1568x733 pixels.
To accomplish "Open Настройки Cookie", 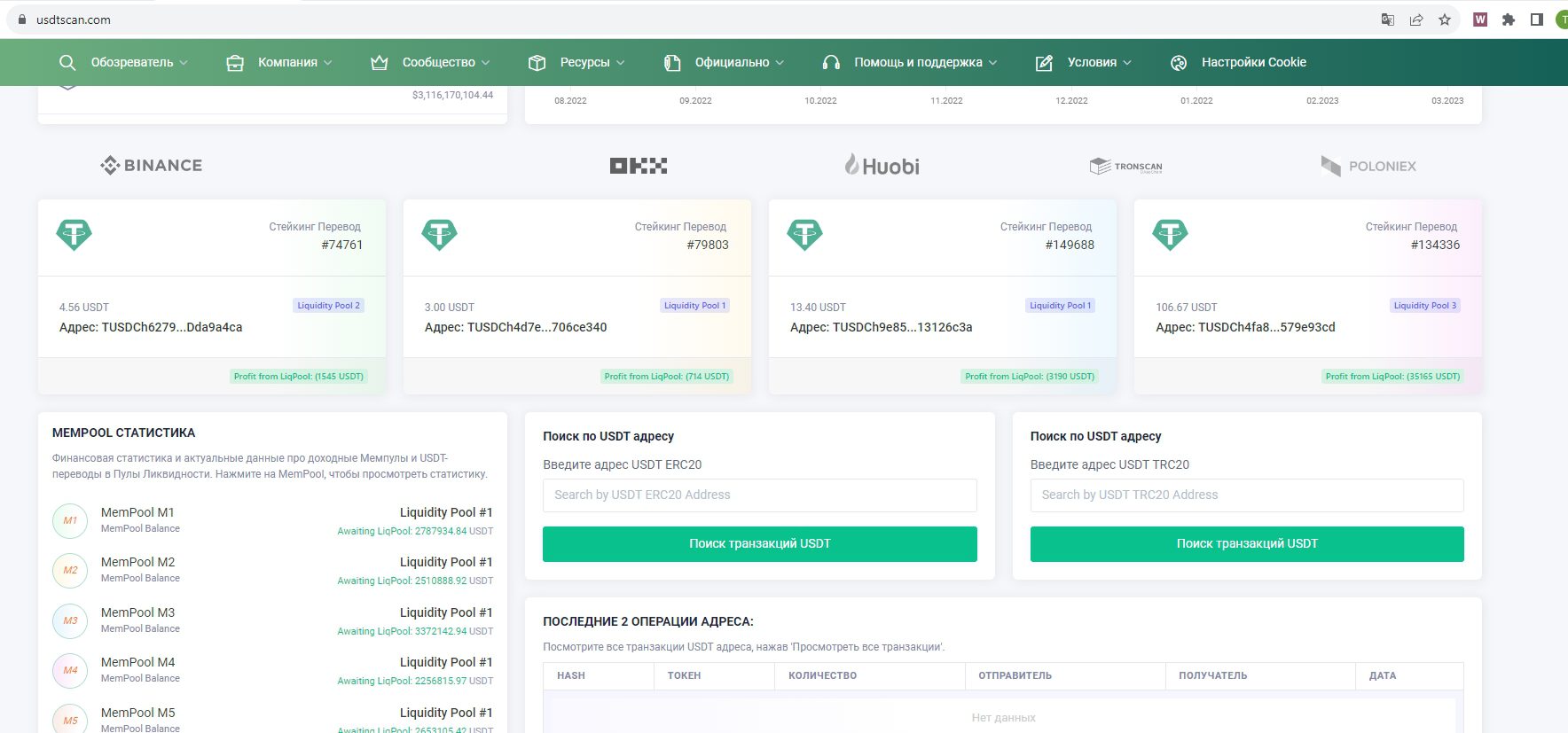I will pyautogui.click(x=1253, y=62).
